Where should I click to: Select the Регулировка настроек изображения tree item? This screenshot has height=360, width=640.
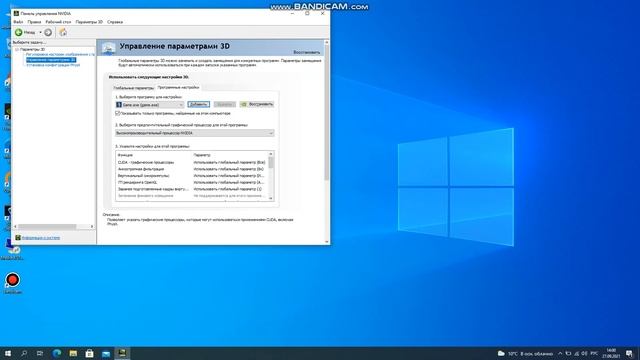click(x=60, y=54)
